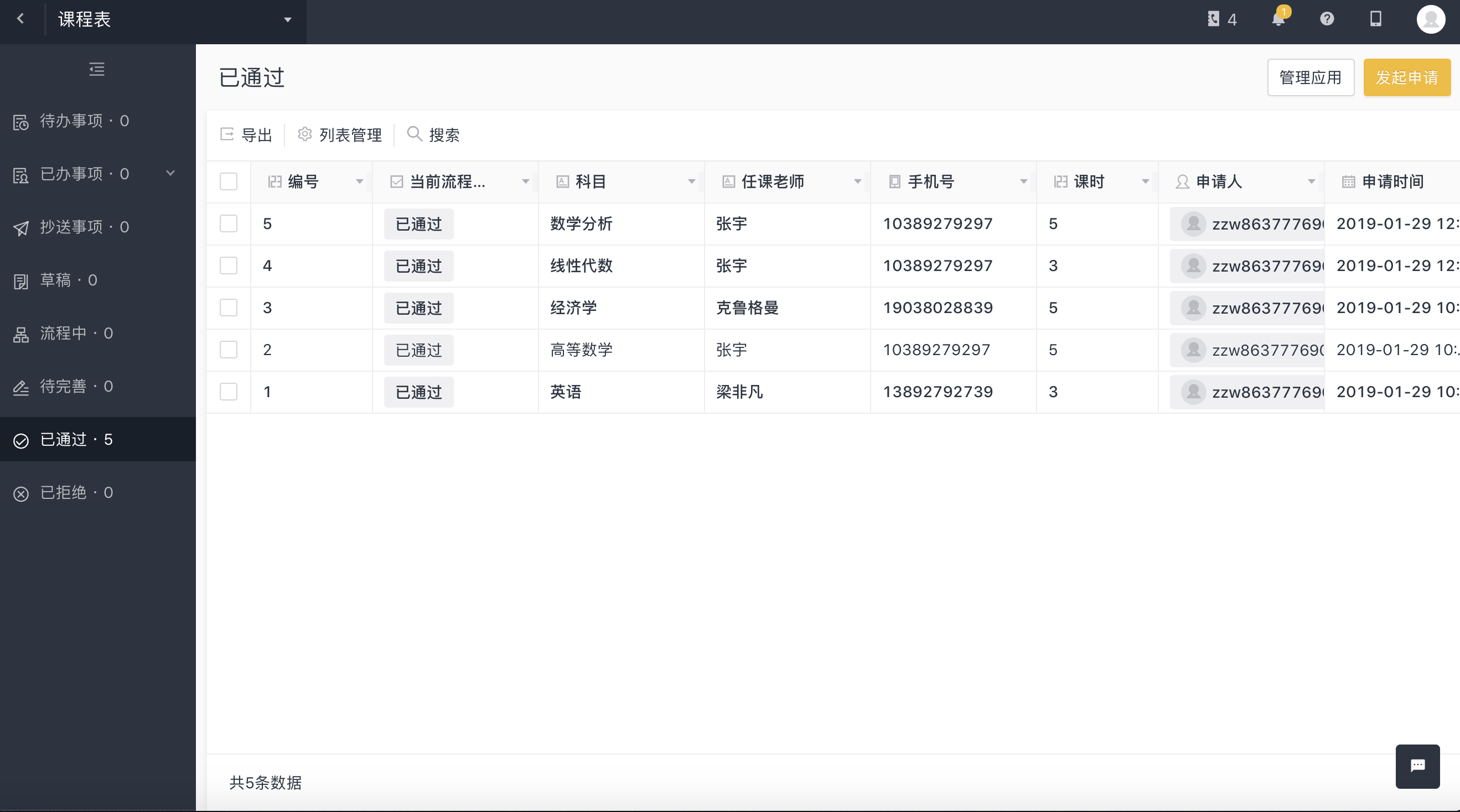The height and width of the screenshot is (812, 1460).
Task: Toggle the select-all checkbox in header
Action: [x=229, y=182]
